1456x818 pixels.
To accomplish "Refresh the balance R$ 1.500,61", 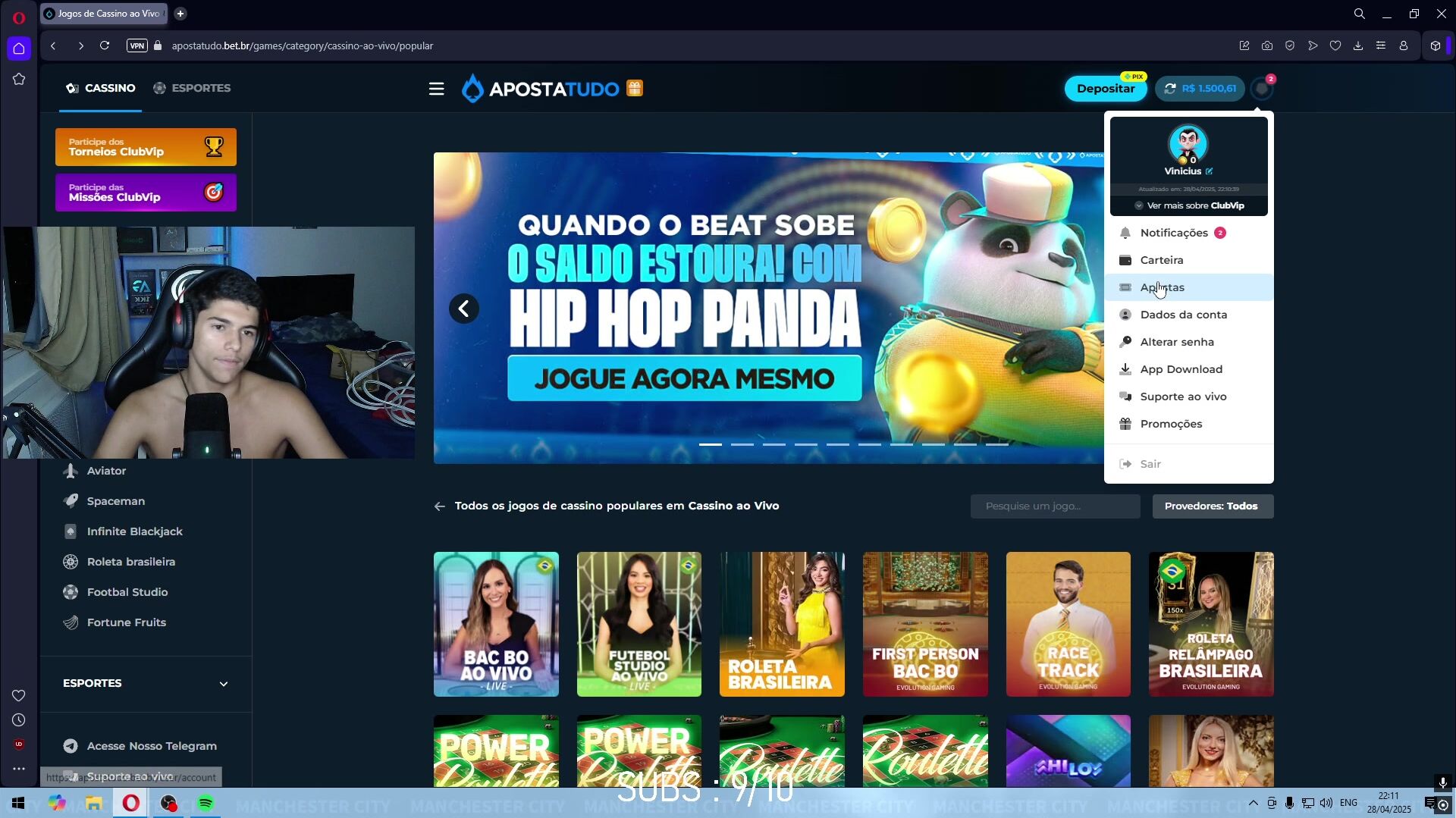I will click(1170, 89).
